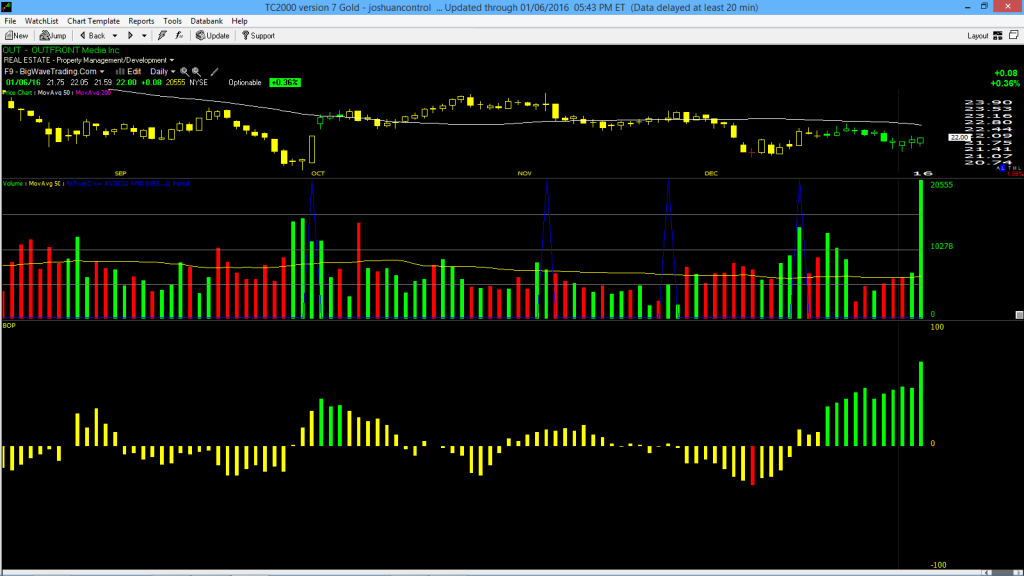The image size is (1024, 576).
Task: Click the OUT - OUTFRONT Media Inc title
Action: point(61,50)
